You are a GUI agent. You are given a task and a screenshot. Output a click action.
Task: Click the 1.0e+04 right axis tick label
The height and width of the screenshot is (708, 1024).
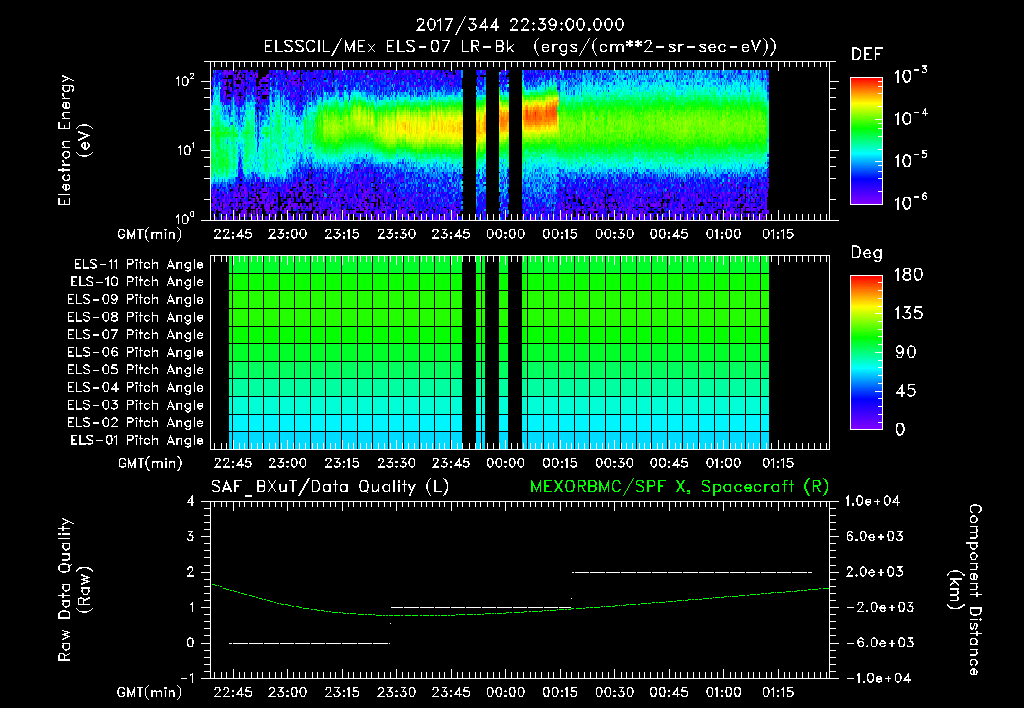[872, 501]
